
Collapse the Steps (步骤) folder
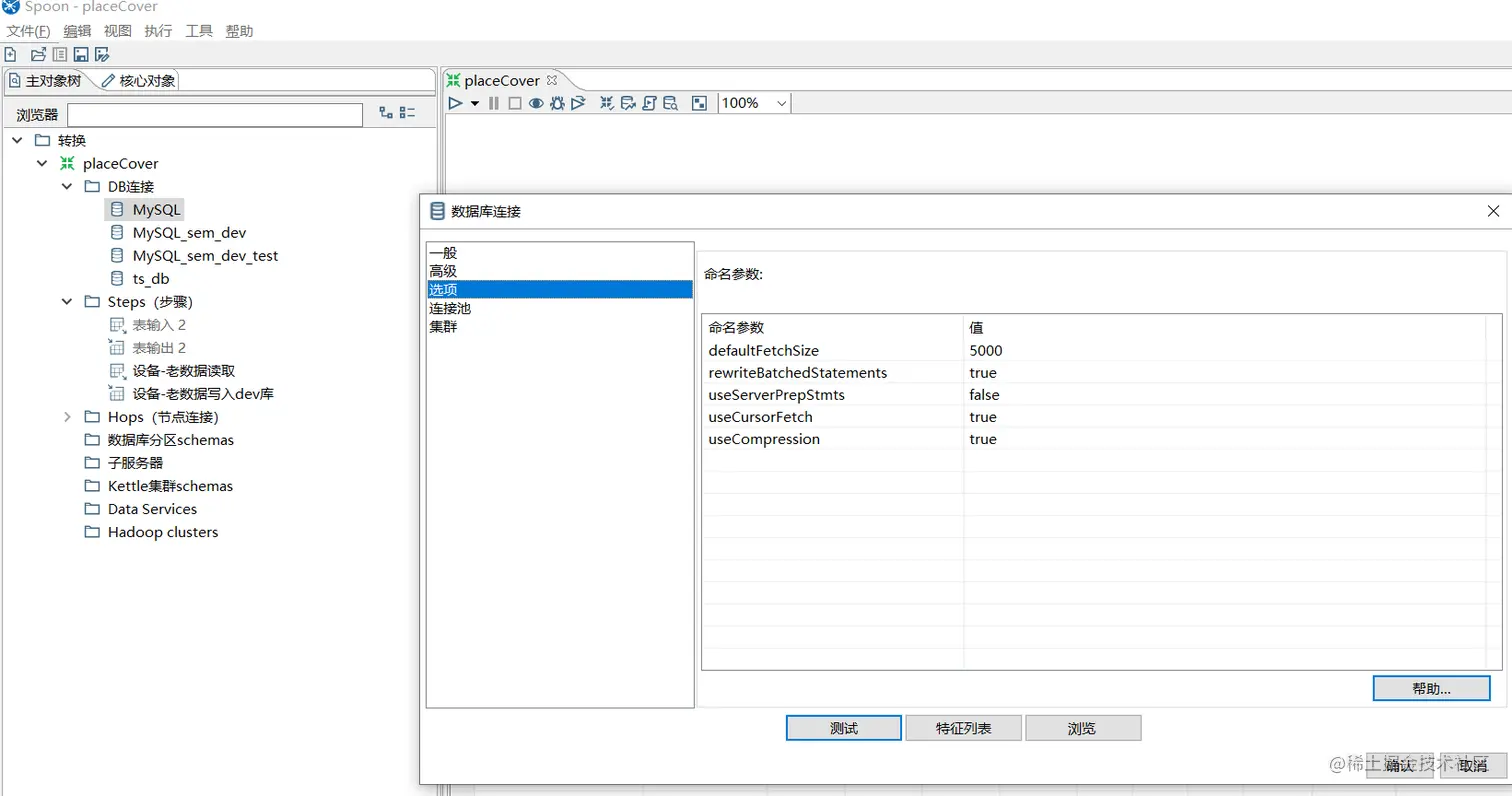tap(67, 301)
